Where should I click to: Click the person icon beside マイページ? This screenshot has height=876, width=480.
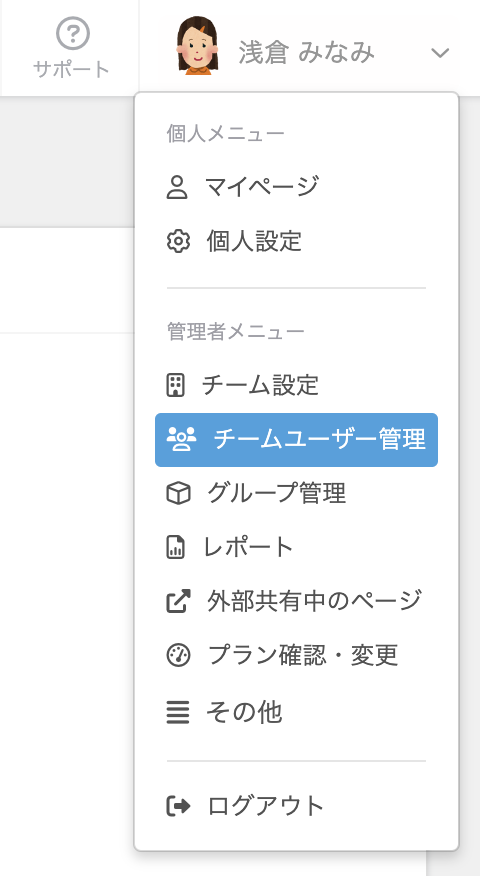coord(177,187)
